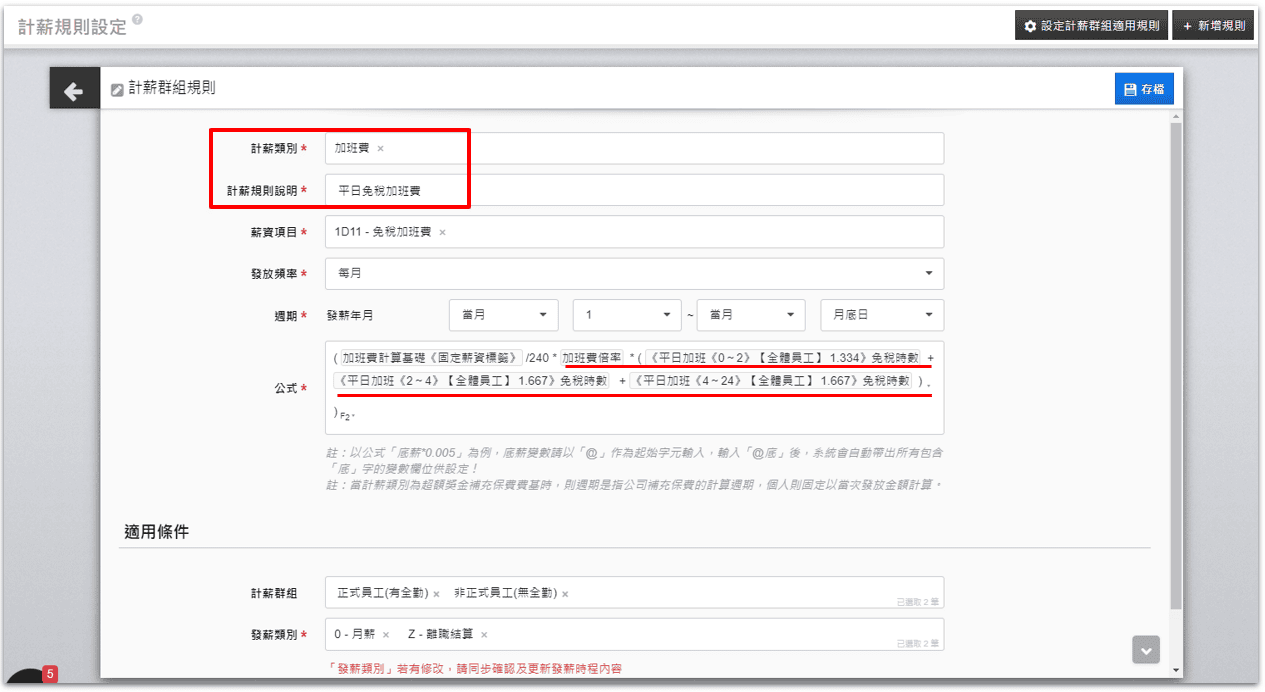The image size is (1265, 692).
Task: Expand the start day dropdown showing 1
Action: (627, 315)
